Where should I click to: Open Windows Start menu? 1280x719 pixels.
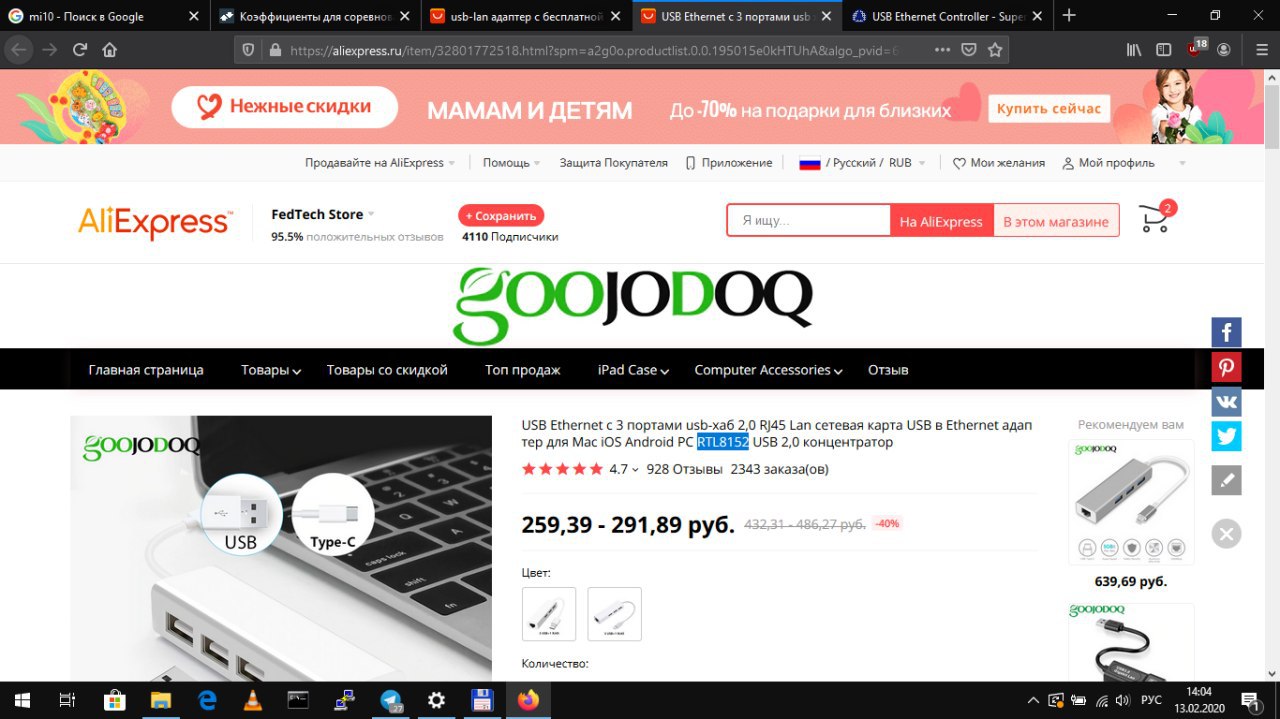(20, 700)
